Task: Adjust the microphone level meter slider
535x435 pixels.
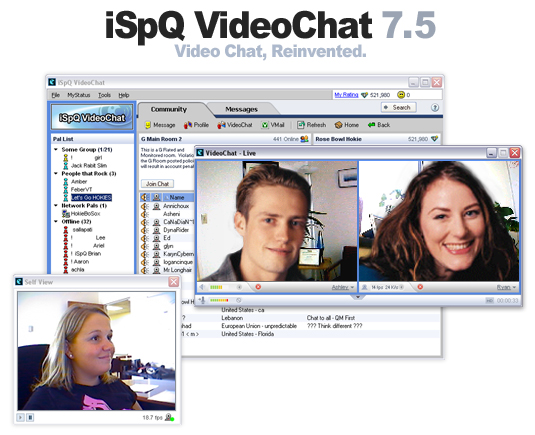Action: (x=219, y=300)
